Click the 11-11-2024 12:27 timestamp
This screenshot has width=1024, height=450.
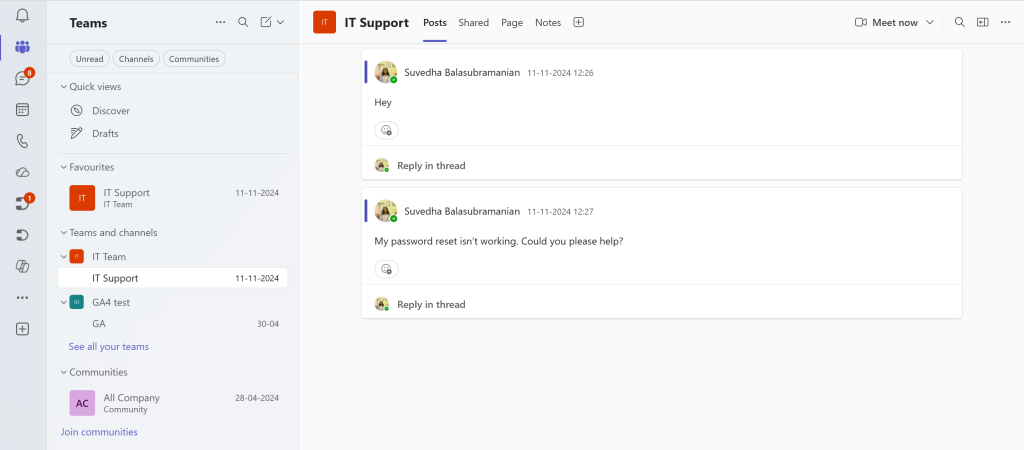coord(560,212)
